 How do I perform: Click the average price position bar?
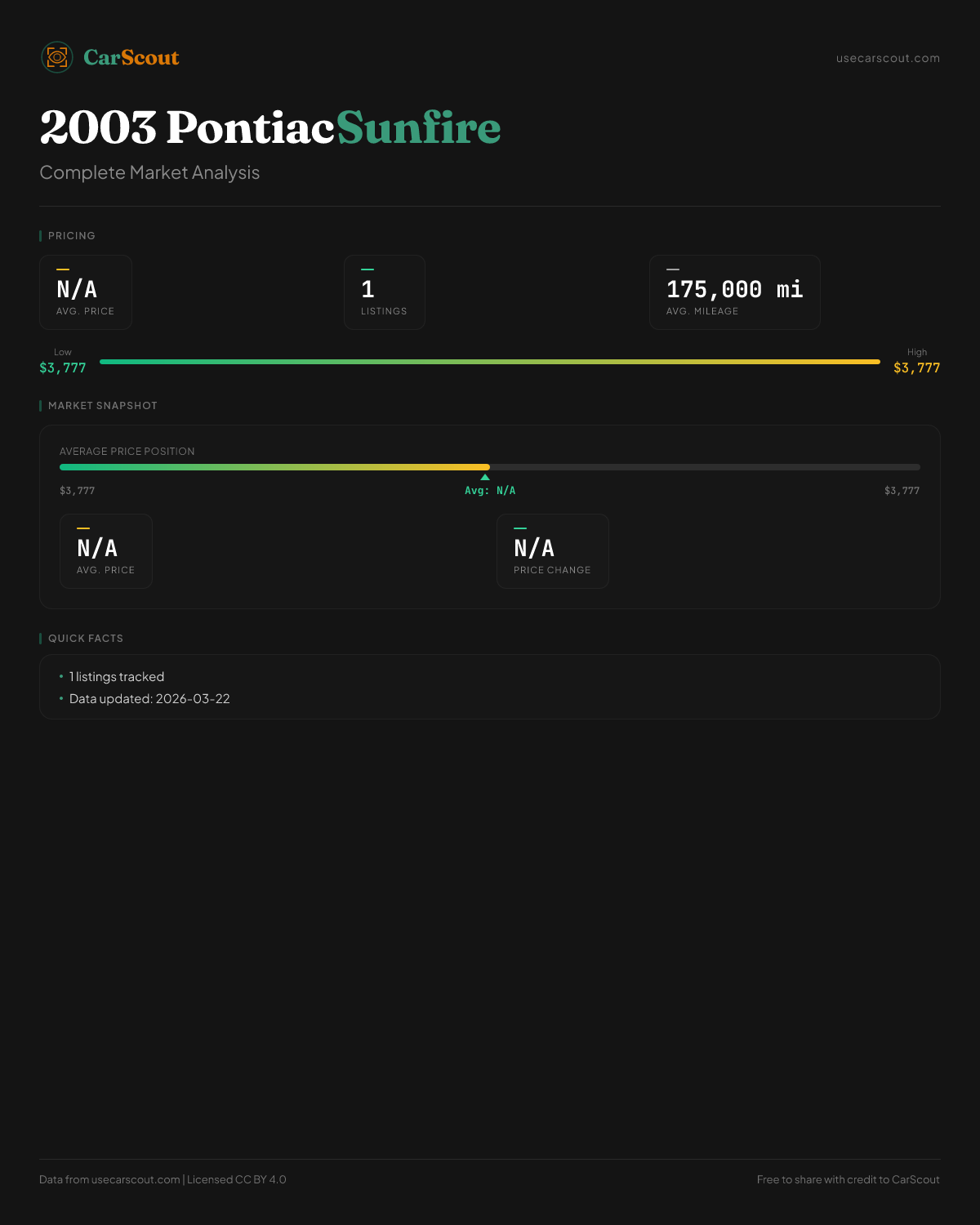(x=490, y=467)
